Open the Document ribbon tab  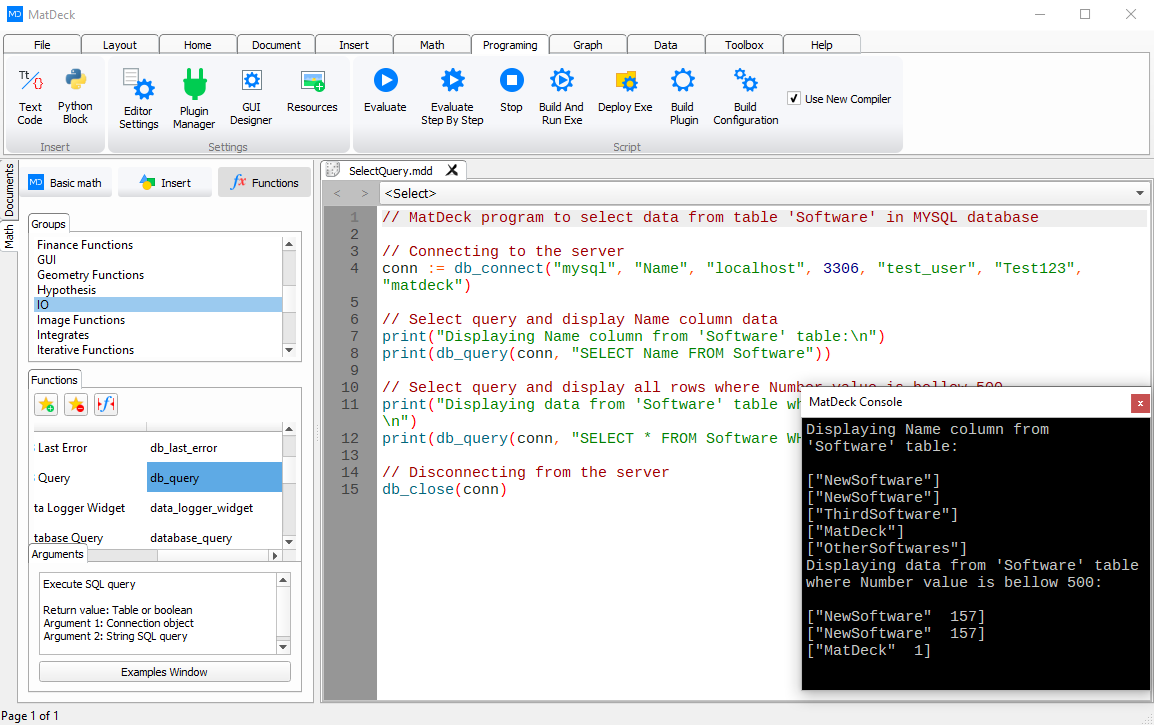276,45
